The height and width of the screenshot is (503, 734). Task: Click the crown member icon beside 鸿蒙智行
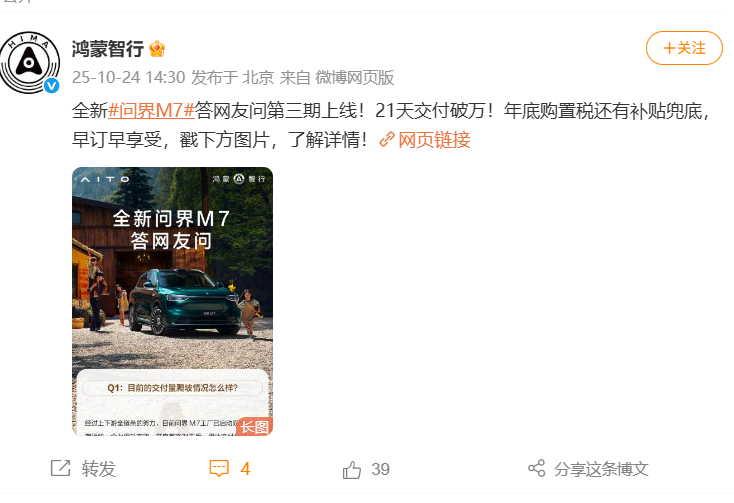pos(157,49)
